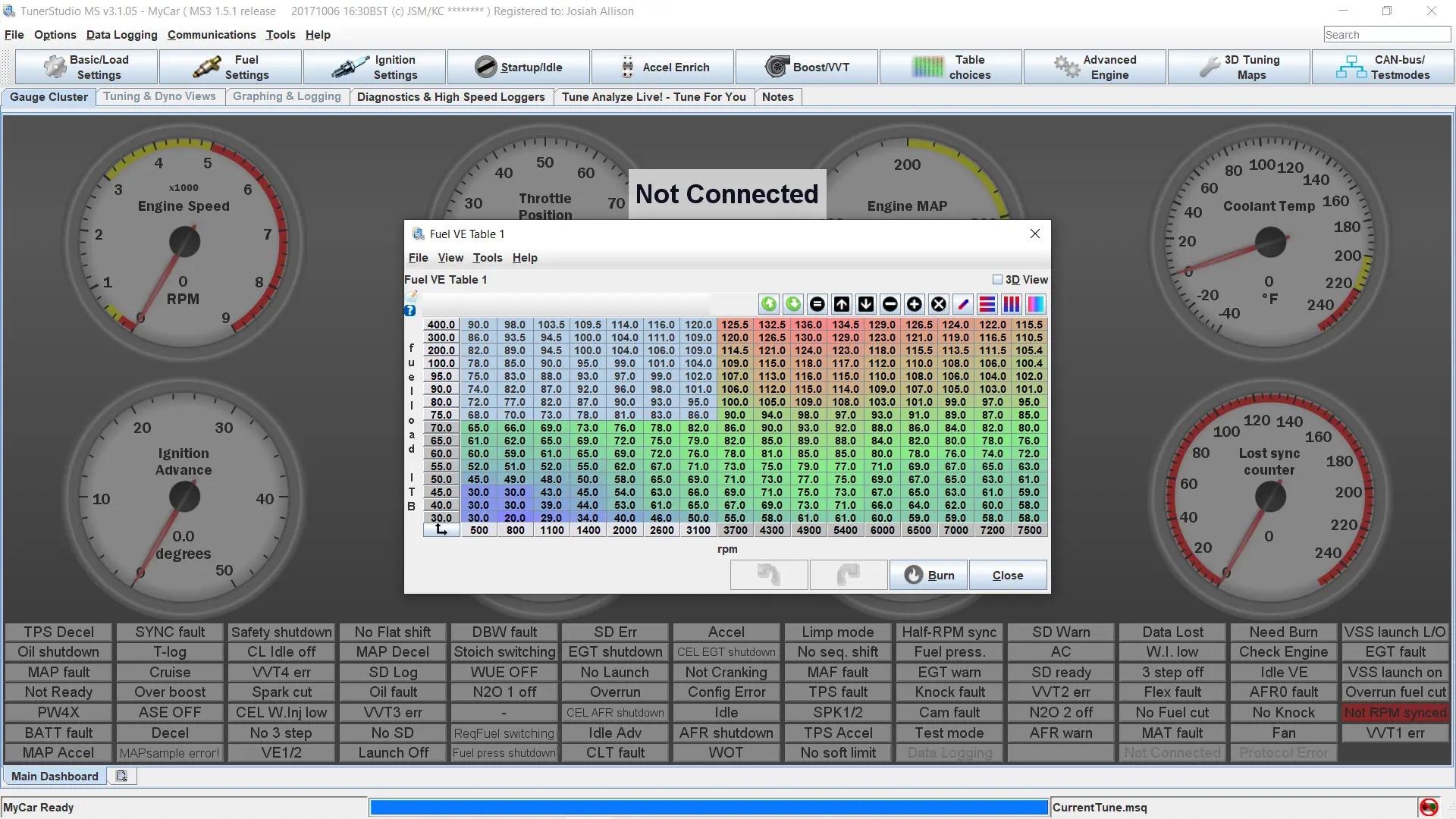Open Ignition Settings toolbar button
Viewport: 1456px width, 819px height.
pos(375,67)
